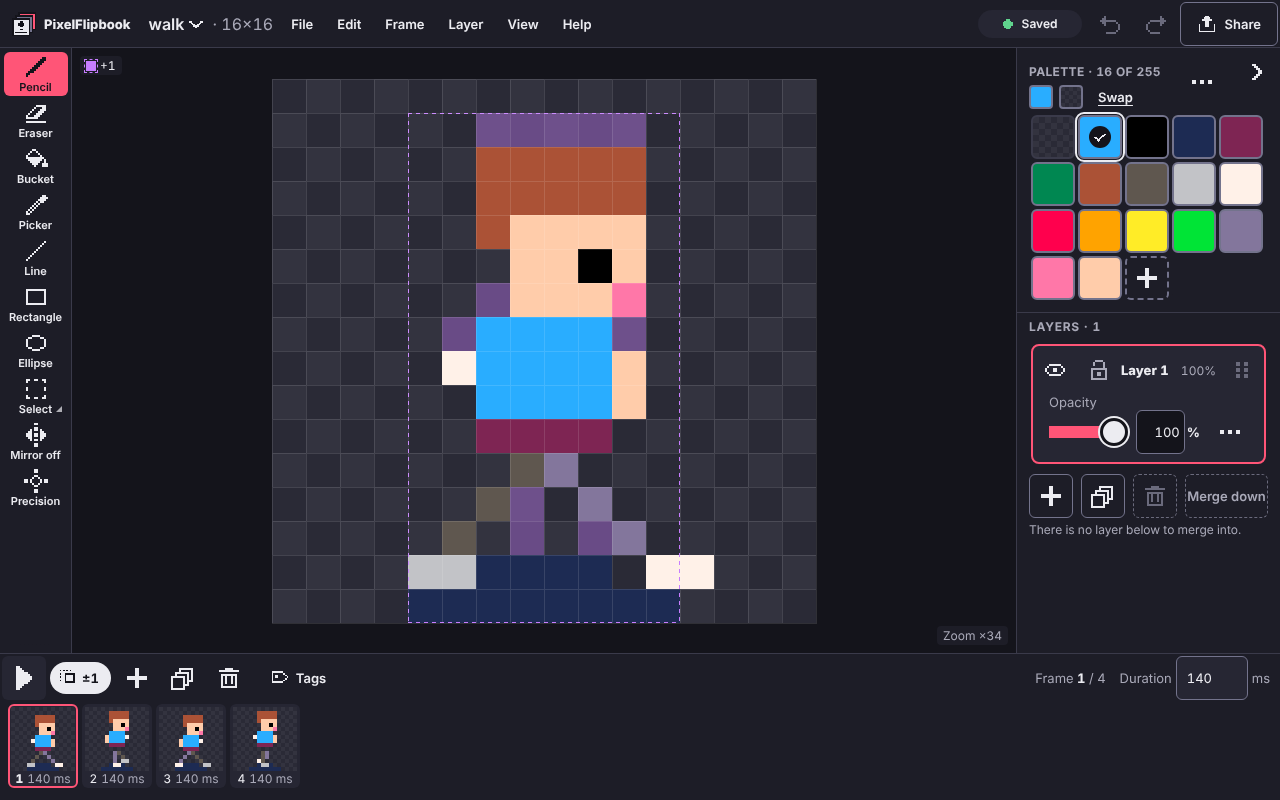The height and width of the screenshot is (800, 1280).
Task: Select the dark green palette swatch
Action: click(1053, 184)
